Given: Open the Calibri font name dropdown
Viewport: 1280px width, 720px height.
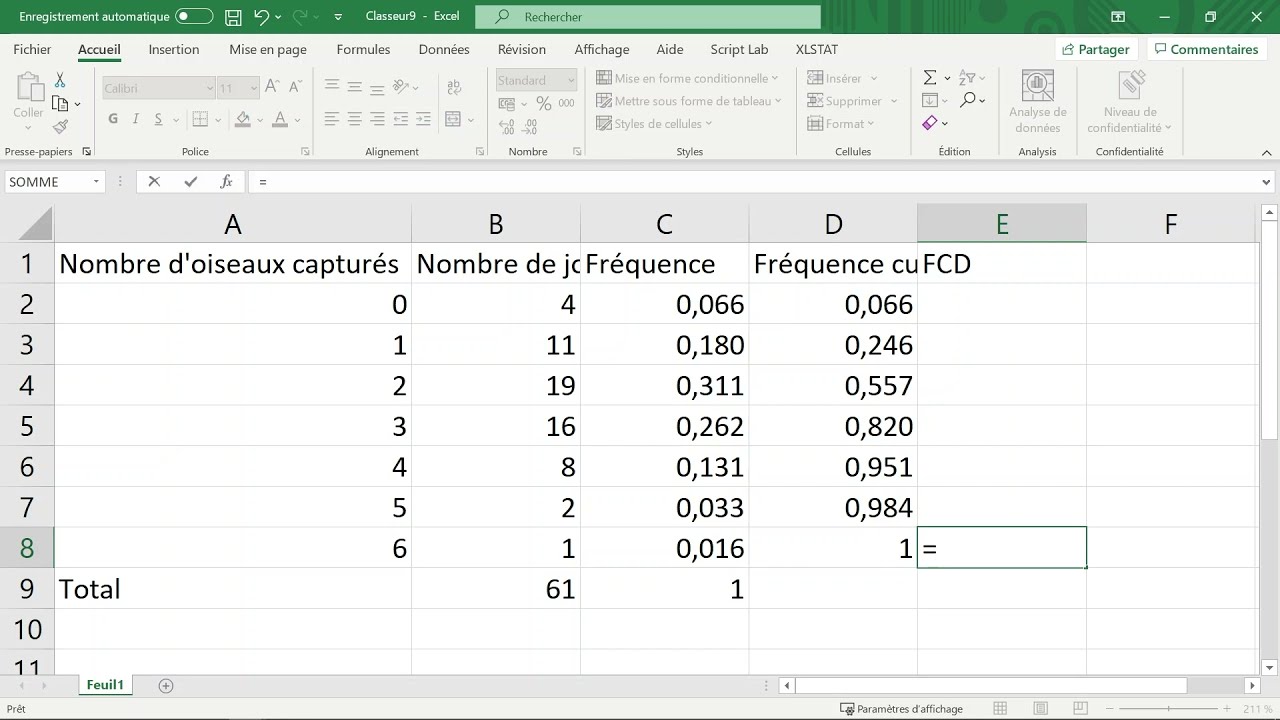Looking at the screenshot, I should tap(210, 88).
